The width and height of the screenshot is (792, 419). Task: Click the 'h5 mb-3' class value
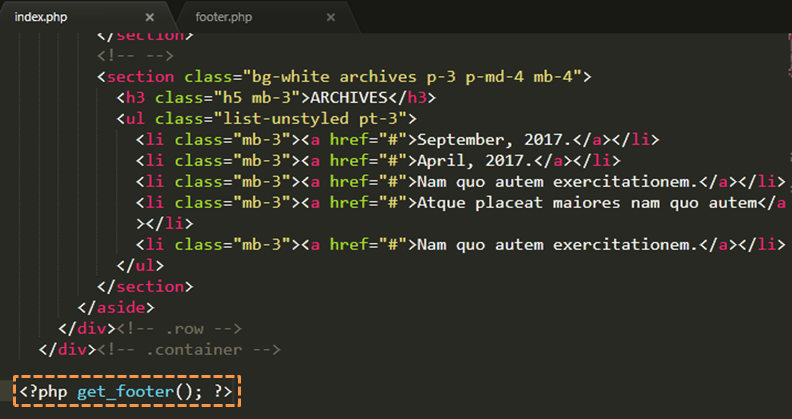[257, 97]
